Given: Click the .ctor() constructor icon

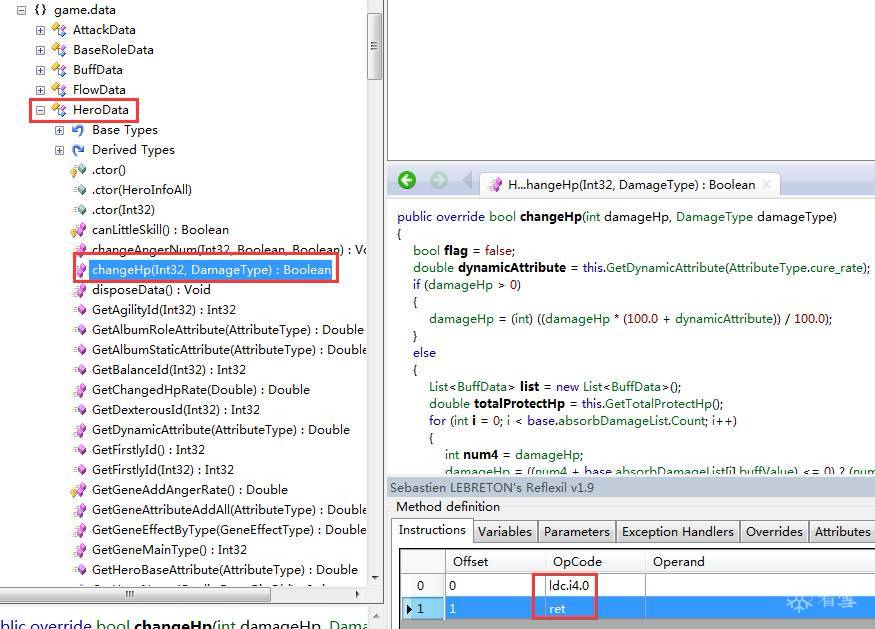Looking at the screenshot, I should pyautogui.click(x=79, y=170).
